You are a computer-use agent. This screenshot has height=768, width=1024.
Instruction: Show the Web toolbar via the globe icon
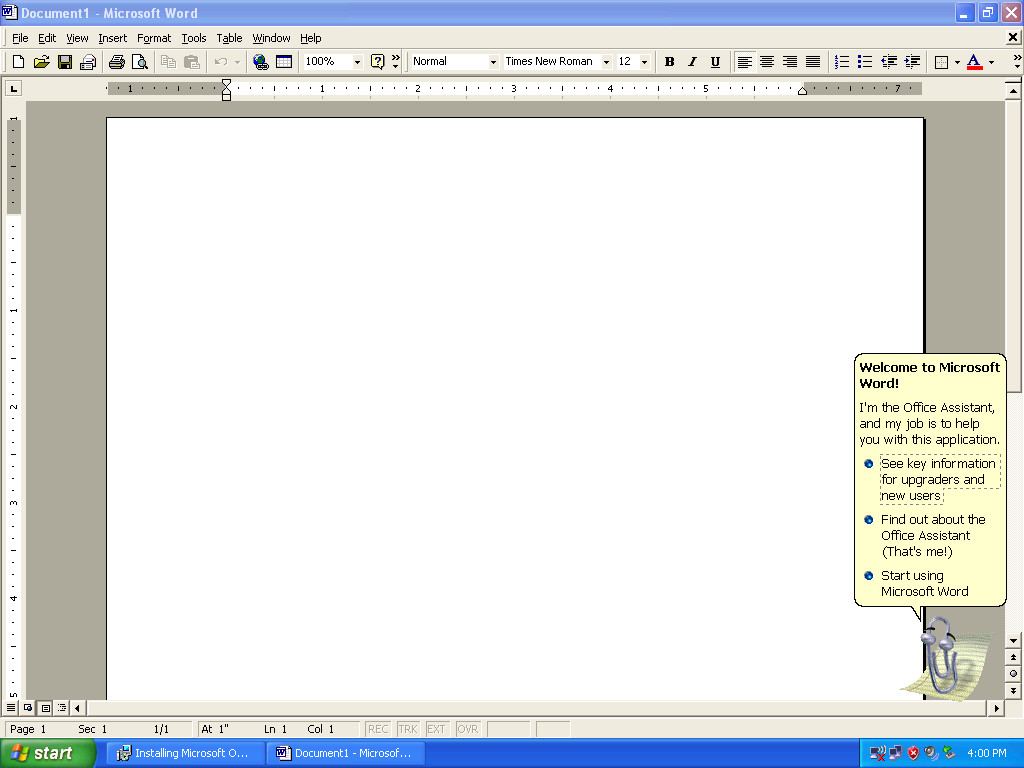pyautogui.click(x=261, y=61)
